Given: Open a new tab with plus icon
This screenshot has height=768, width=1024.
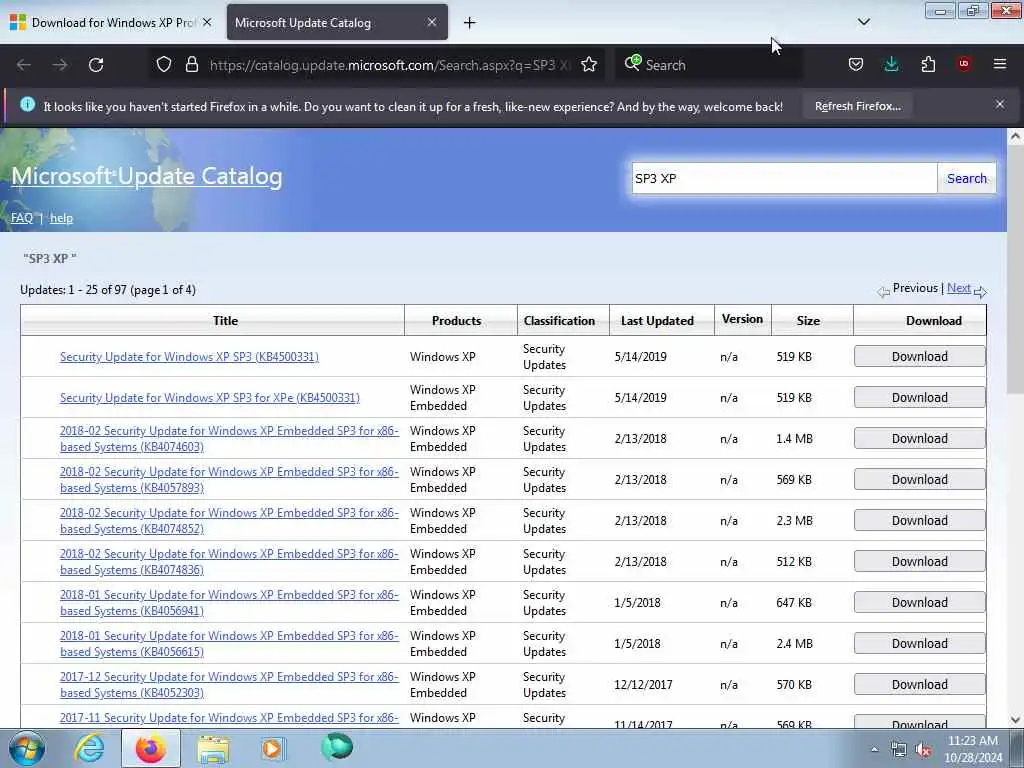Looking at the screenshot, I should coord(470,23).
